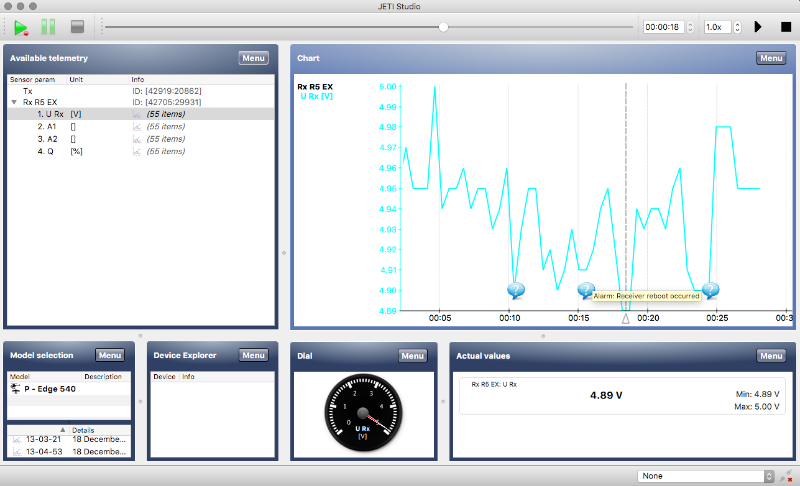This screenshot has height=486, width=800.
Task: Collapse the Rx R5 EX tree node
Action: [14, 102]
